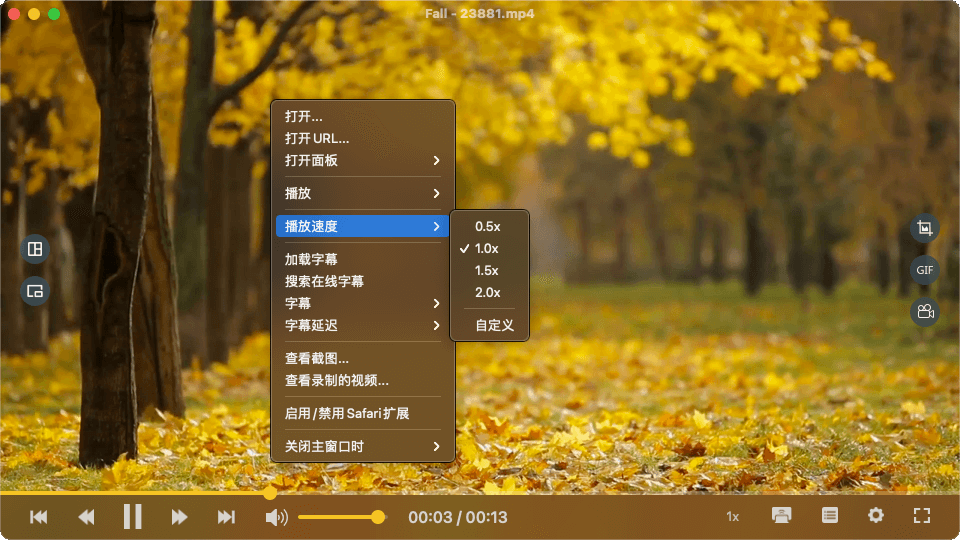
Task: Start screen recording with camera icon
Action: 924,312
